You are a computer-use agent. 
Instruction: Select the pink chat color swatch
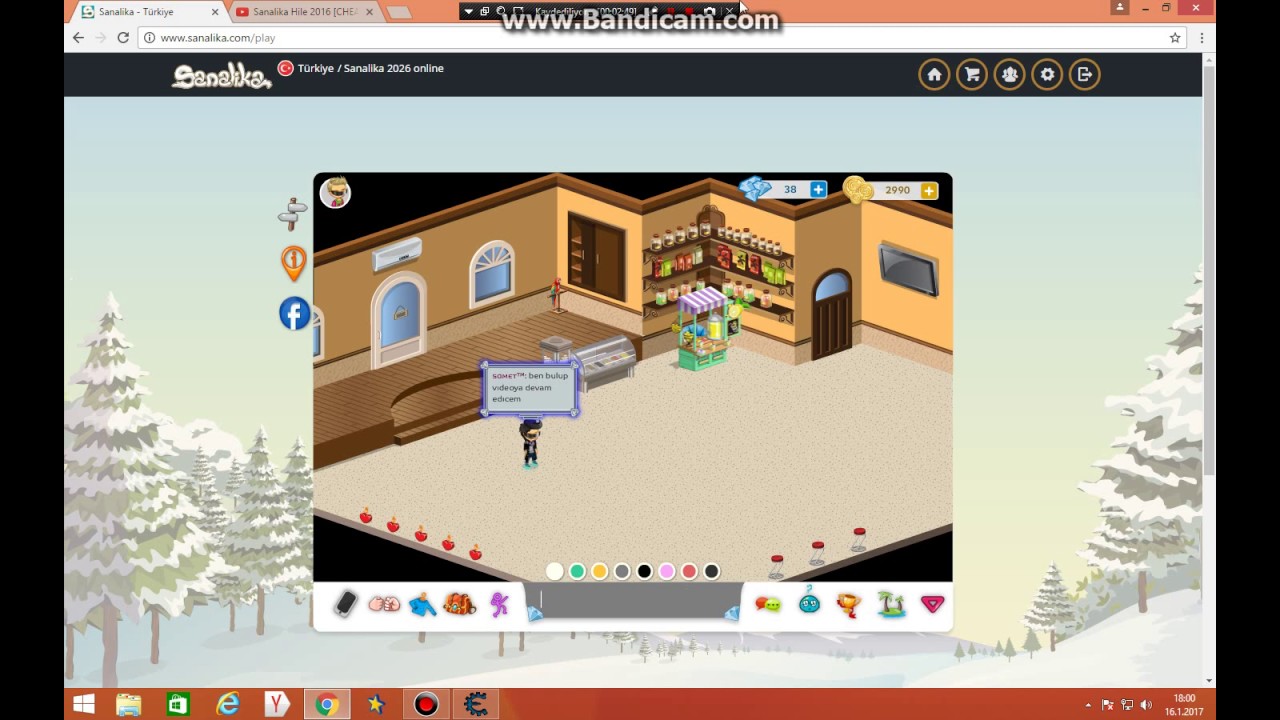[667, 571]
